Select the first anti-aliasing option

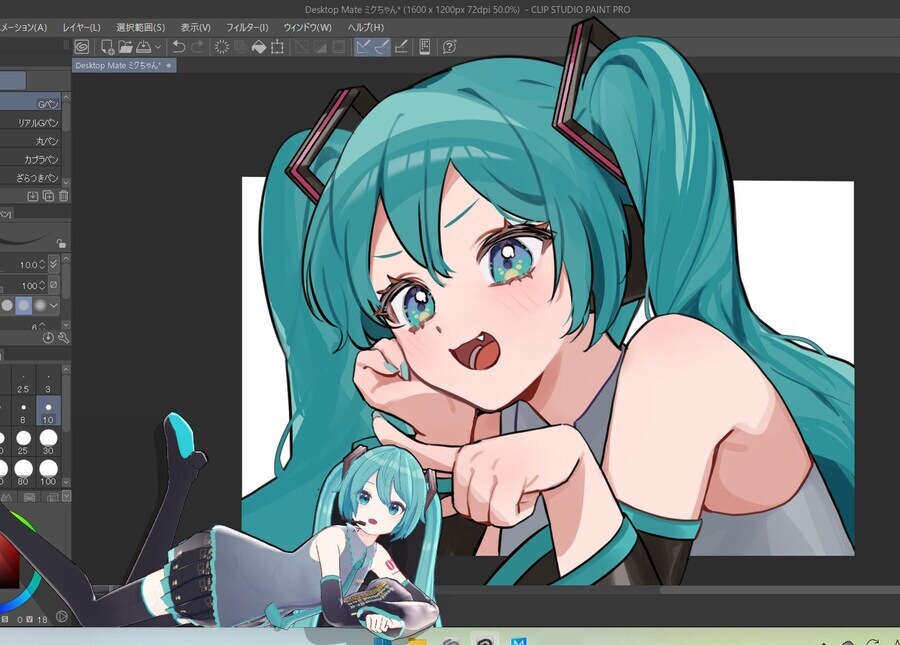(x=7, y=305)
